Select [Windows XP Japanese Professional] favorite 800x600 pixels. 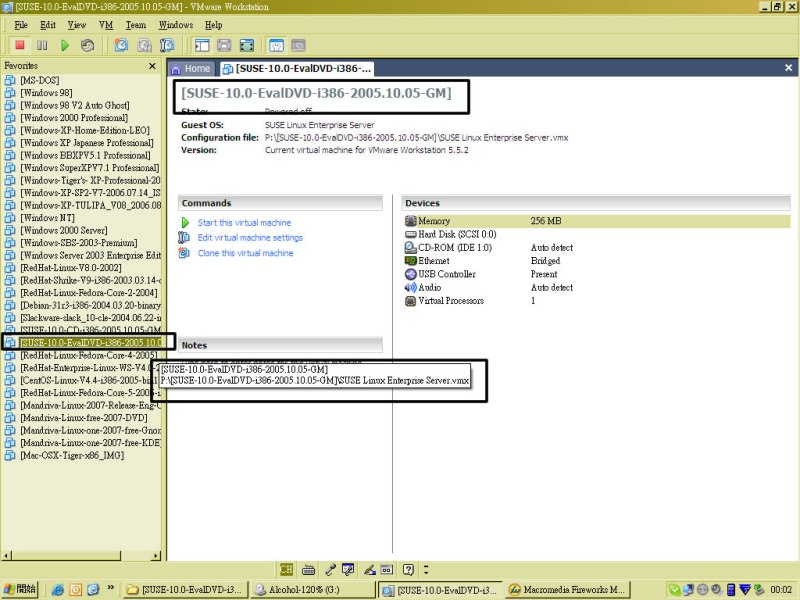87,143
